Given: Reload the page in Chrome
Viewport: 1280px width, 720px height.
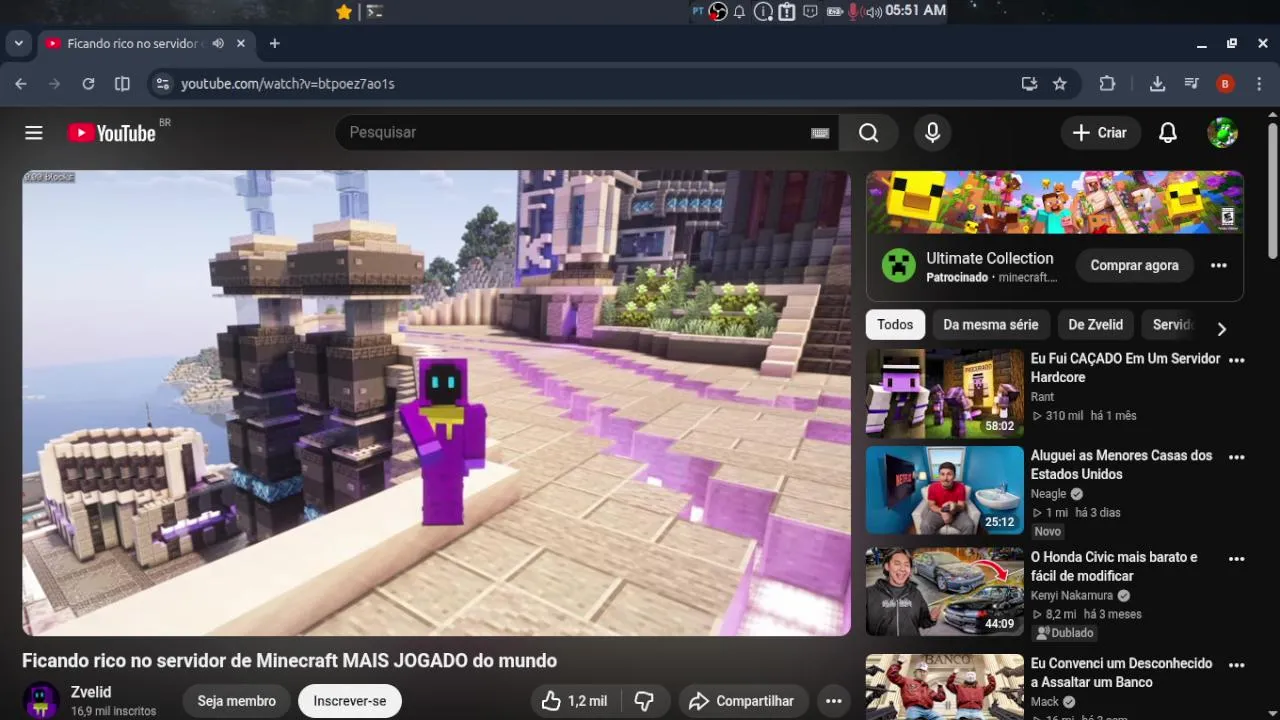Looking at the screenshot, I should tap(88, 84).
